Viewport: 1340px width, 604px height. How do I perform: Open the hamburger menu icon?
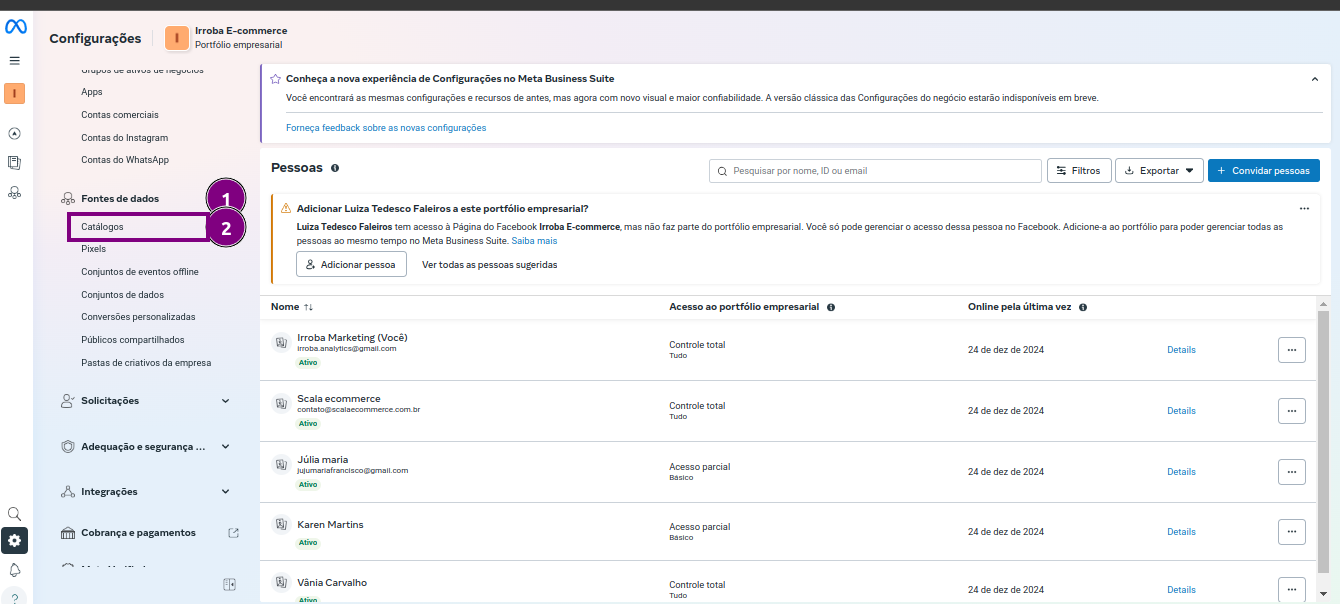click(x=15, y=60)
